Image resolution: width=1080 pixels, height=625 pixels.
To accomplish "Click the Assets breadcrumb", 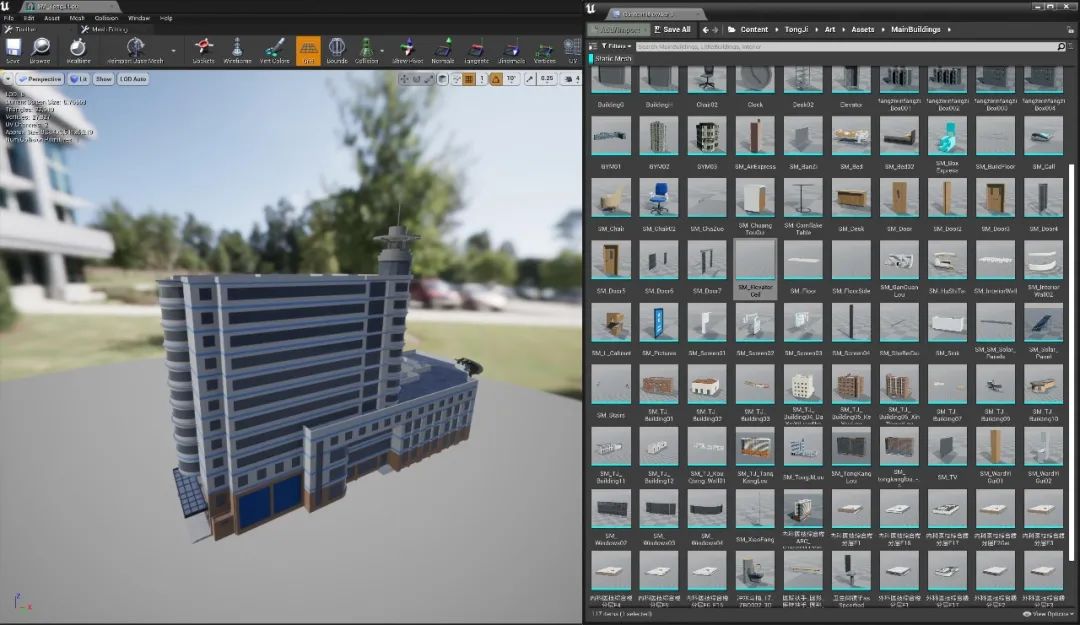I will coord(862,30).
